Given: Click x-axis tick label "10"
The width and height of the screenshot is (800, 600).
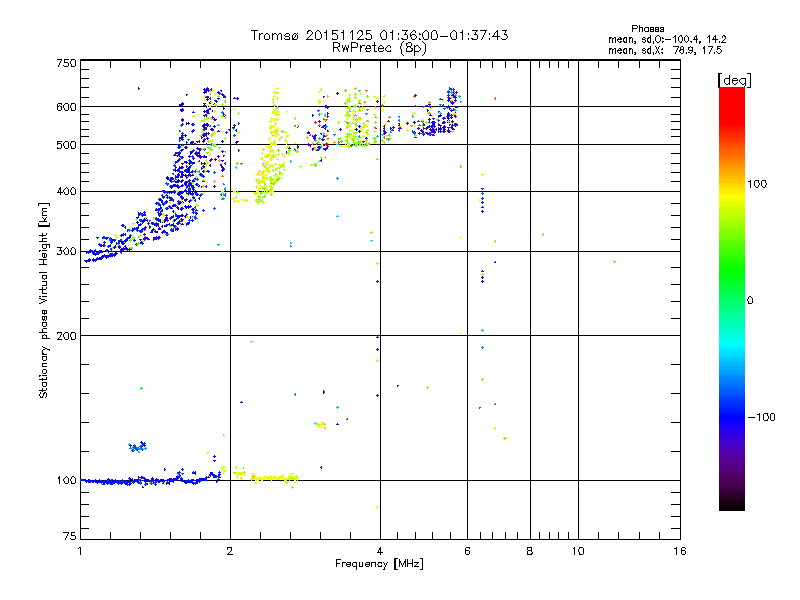Looking at the screenshot, I should point(578,551).
